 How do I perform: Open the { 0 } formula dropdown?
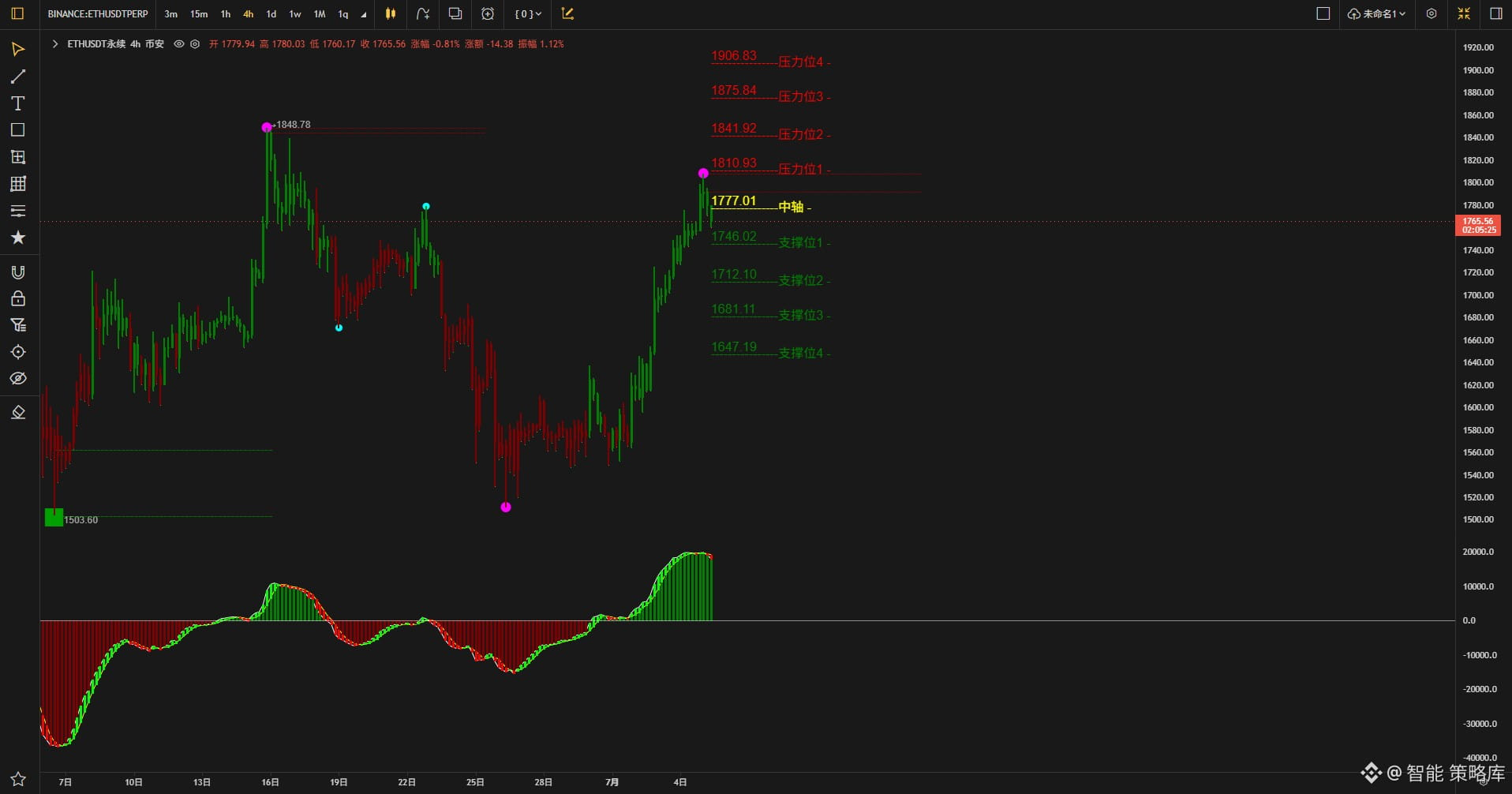point(528,14)
